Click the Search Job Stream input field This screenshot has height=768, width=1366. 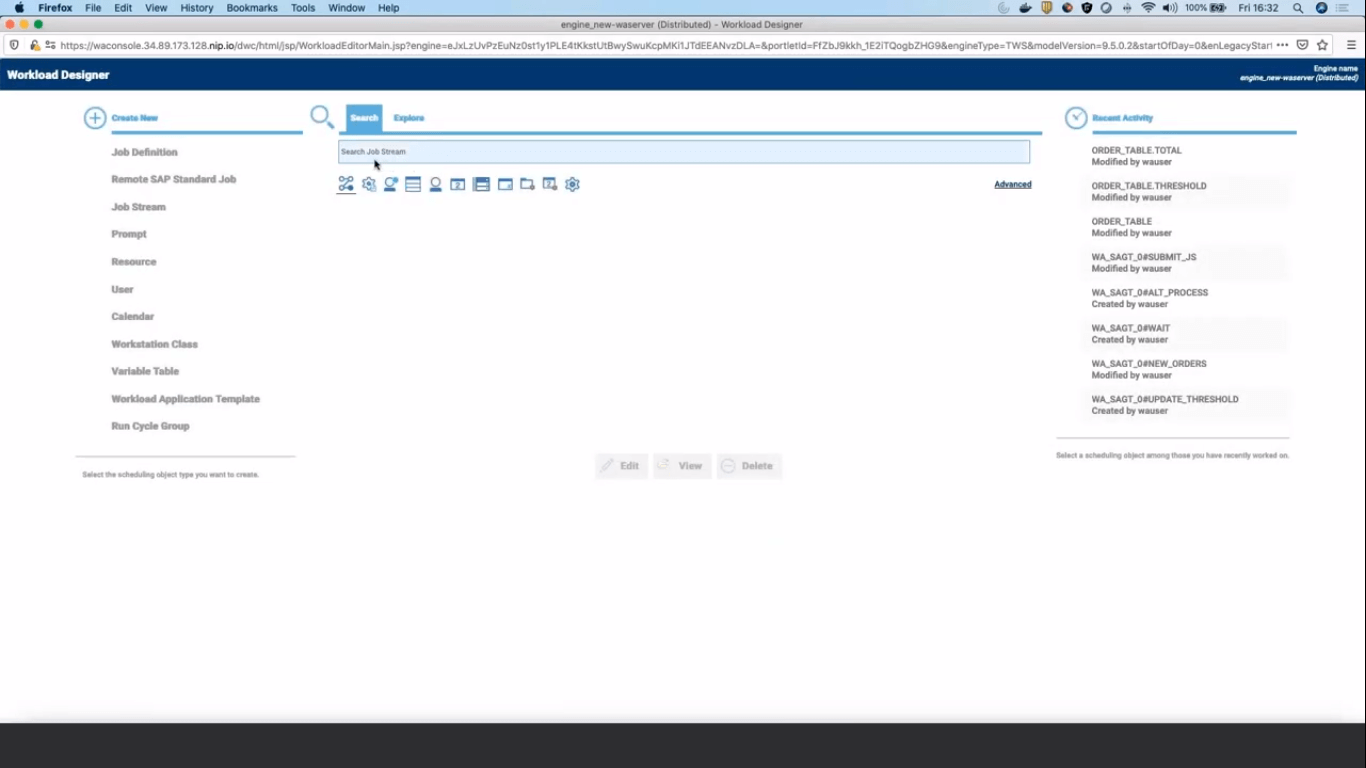pos(683,152)
